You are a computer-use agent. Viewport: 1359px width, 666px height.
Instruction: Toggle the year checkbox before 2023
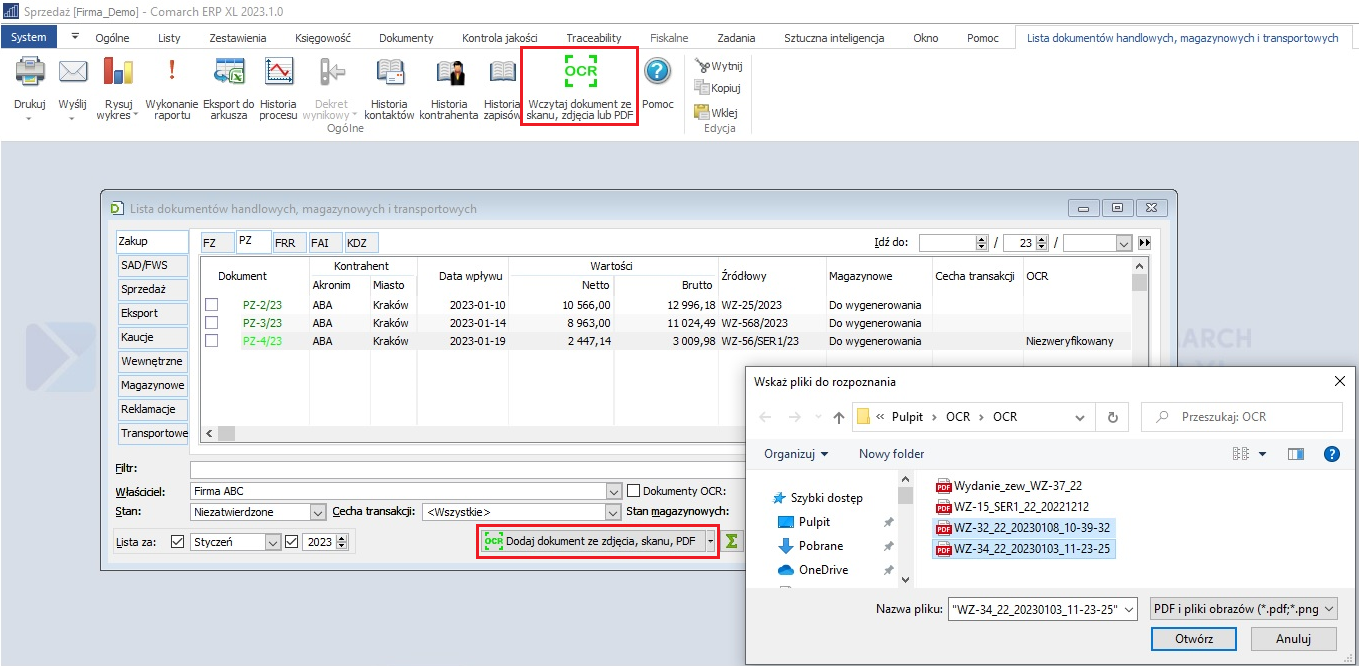point(292,542)
